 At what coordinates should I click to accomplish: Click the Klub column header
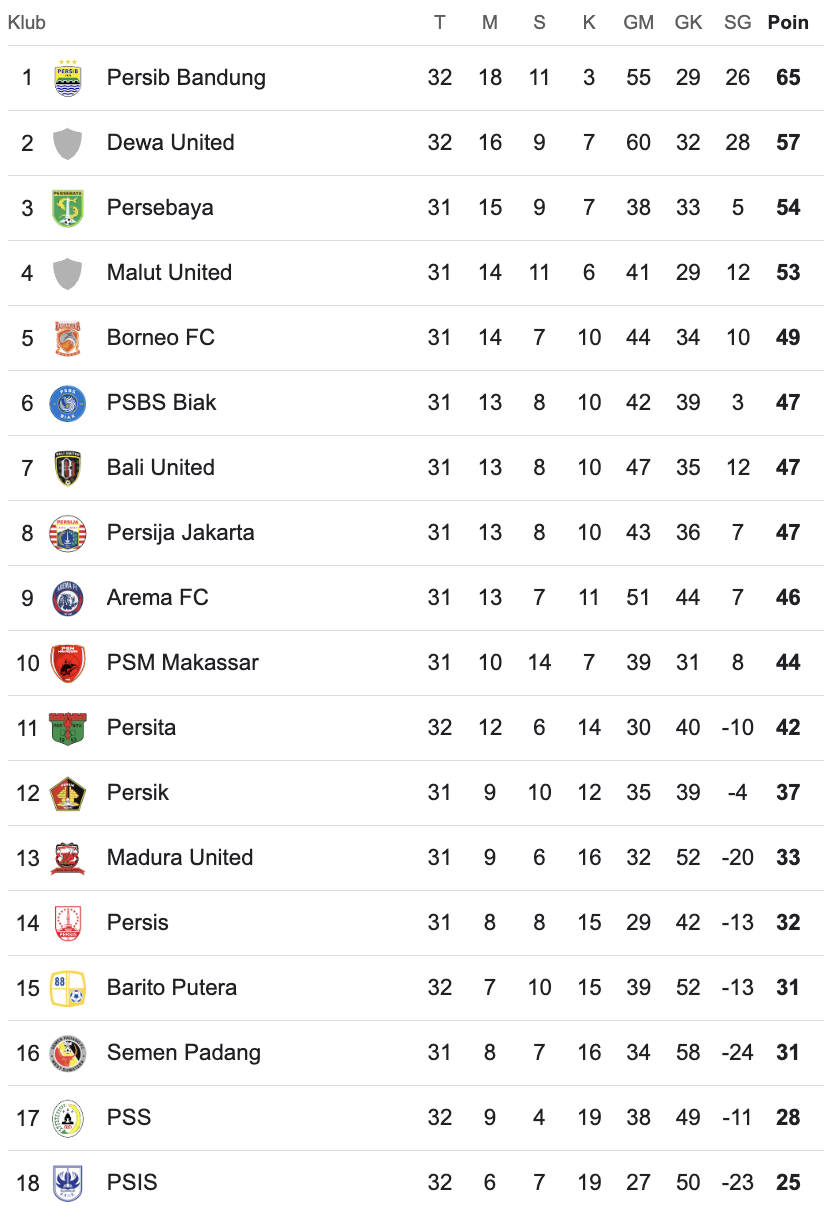pyautogui.click(x=27, y=22)
